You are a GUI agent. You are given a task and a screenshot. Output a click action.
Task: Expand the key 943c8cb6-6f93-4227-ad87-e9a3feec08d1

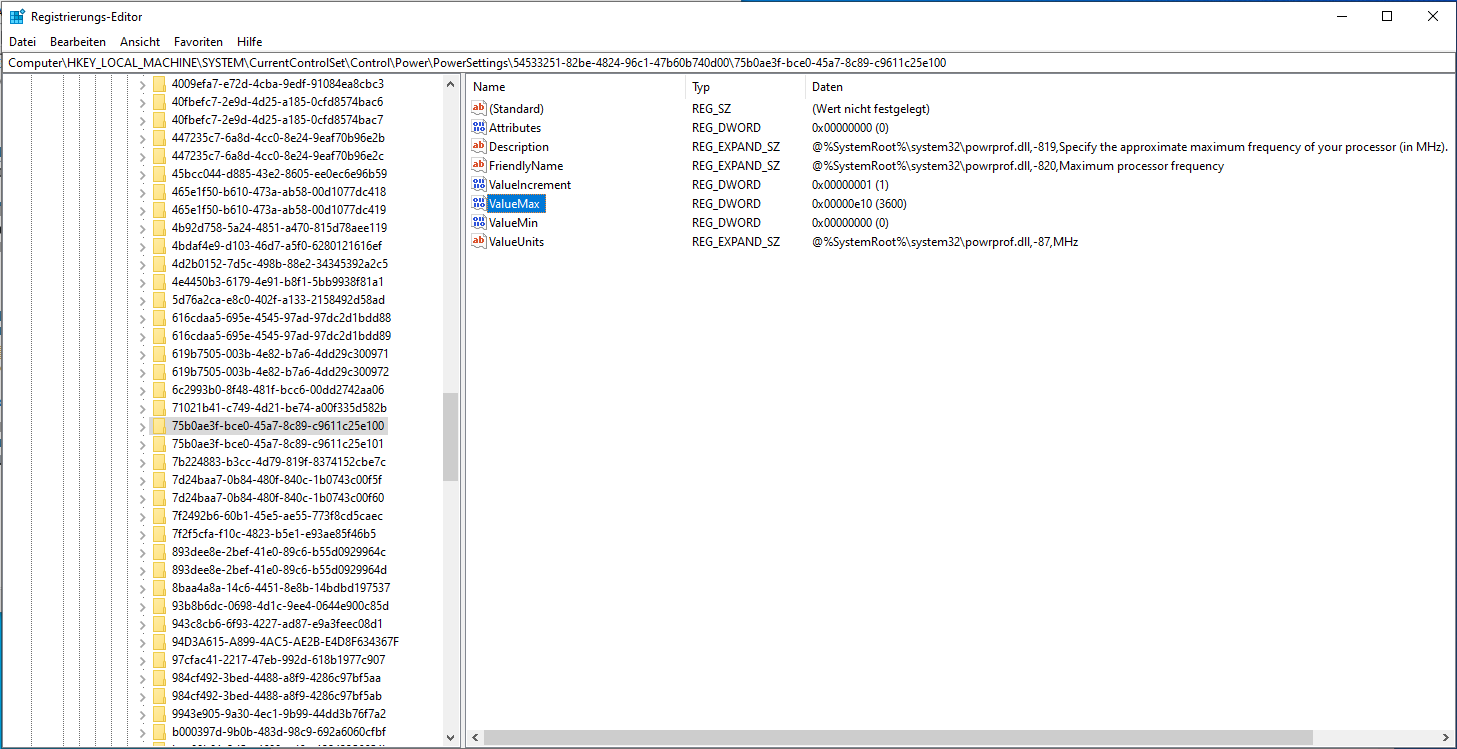pyautogui.click(x=141, y=624)
